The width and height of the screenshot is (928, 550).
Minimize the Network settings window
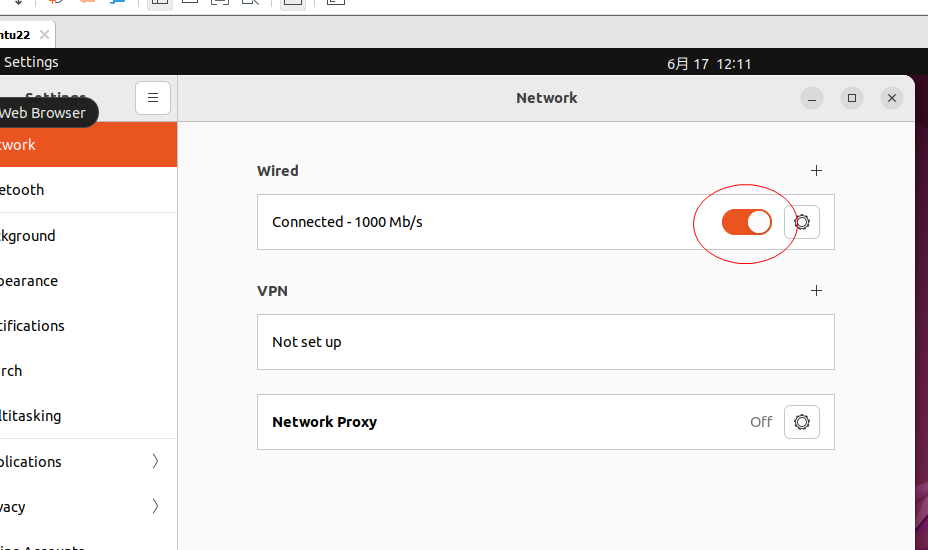[811, 98]
